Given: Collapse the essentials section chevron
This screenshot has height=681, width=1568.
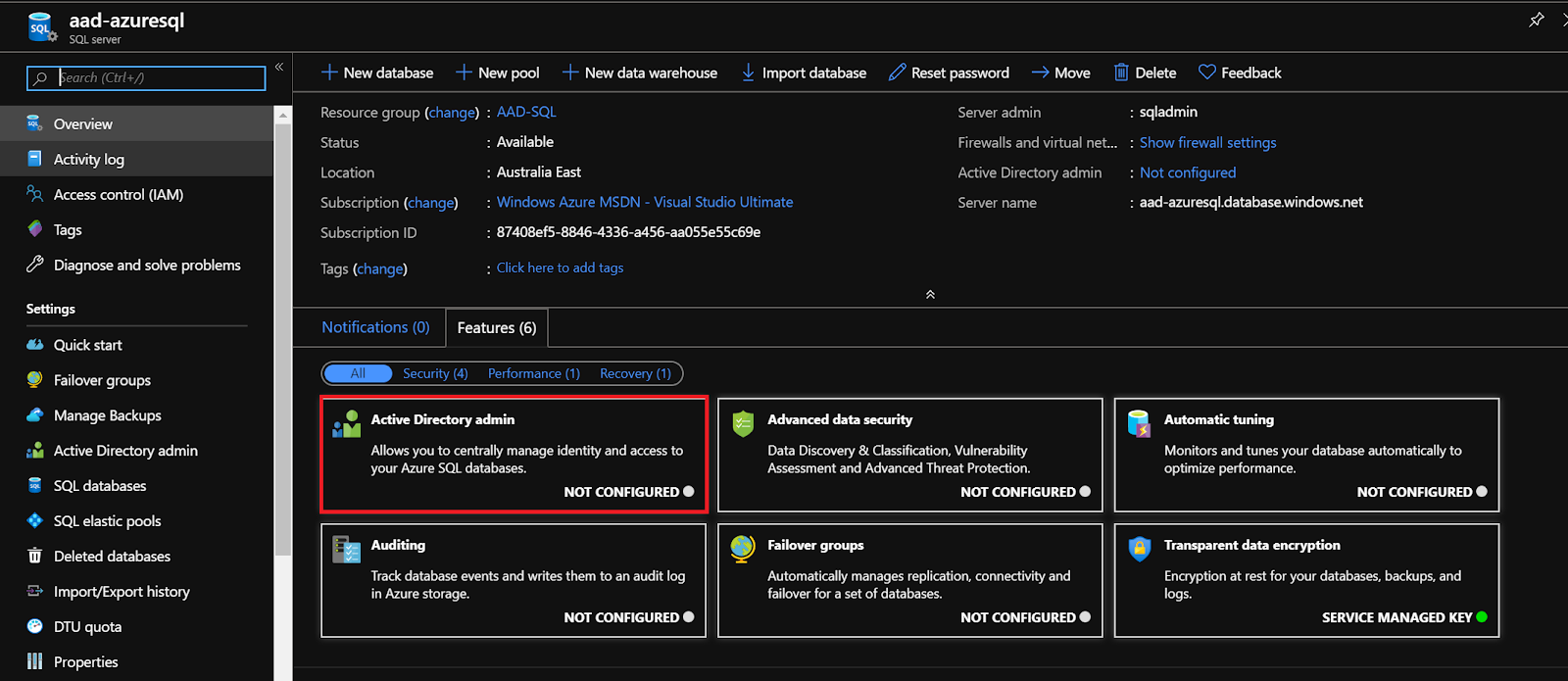Looking at the screenshot, I should point(930,294).
